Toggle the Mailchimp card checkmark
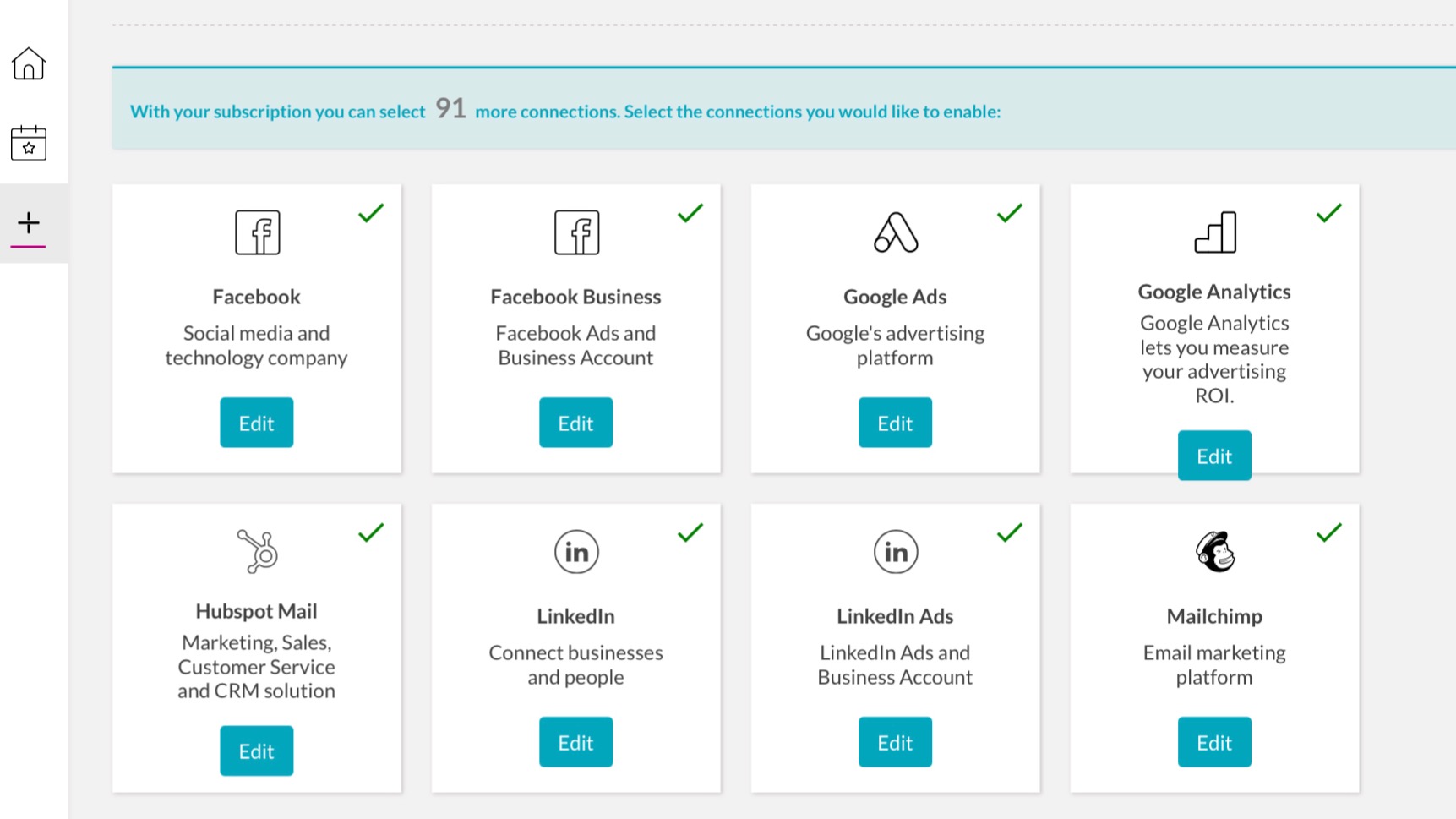Viewport: 1456px width, 819px height. pos(1329,532)
